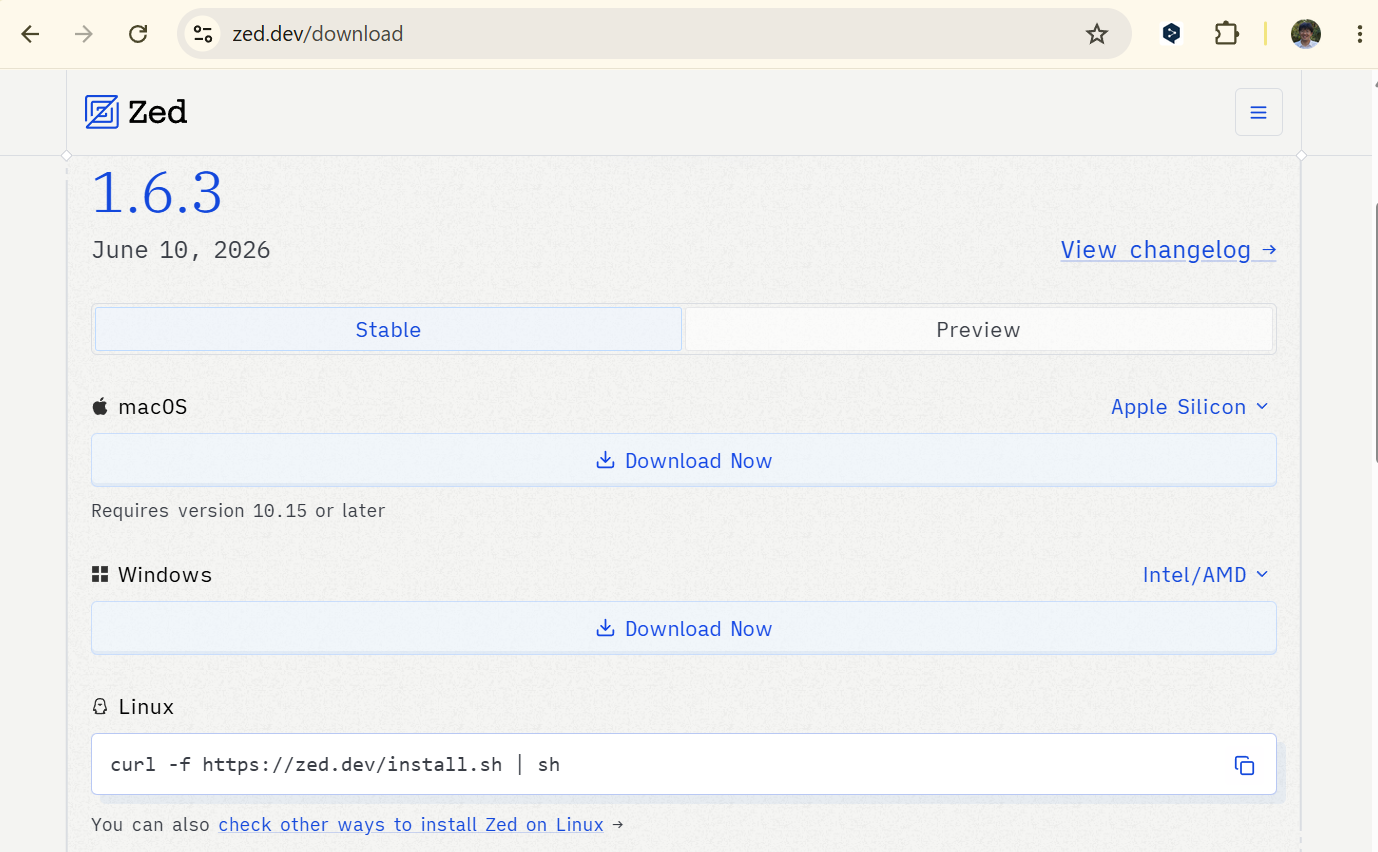The image size is (1378, 852).
Task: Click the version number 1.6.3
Action: (157, 193)
